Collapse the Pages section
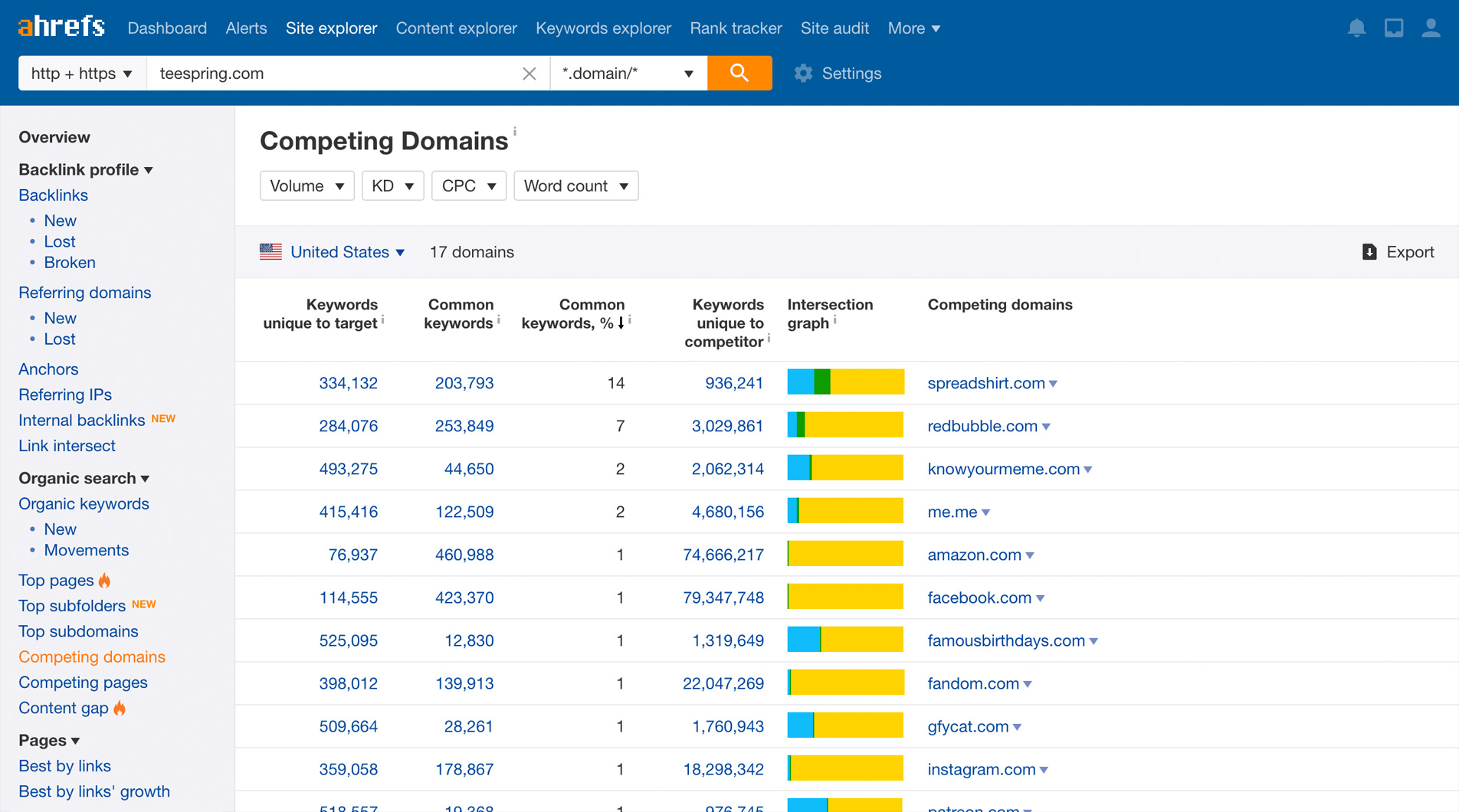This screenshot has width=1459, height=812. pos(49,741)
